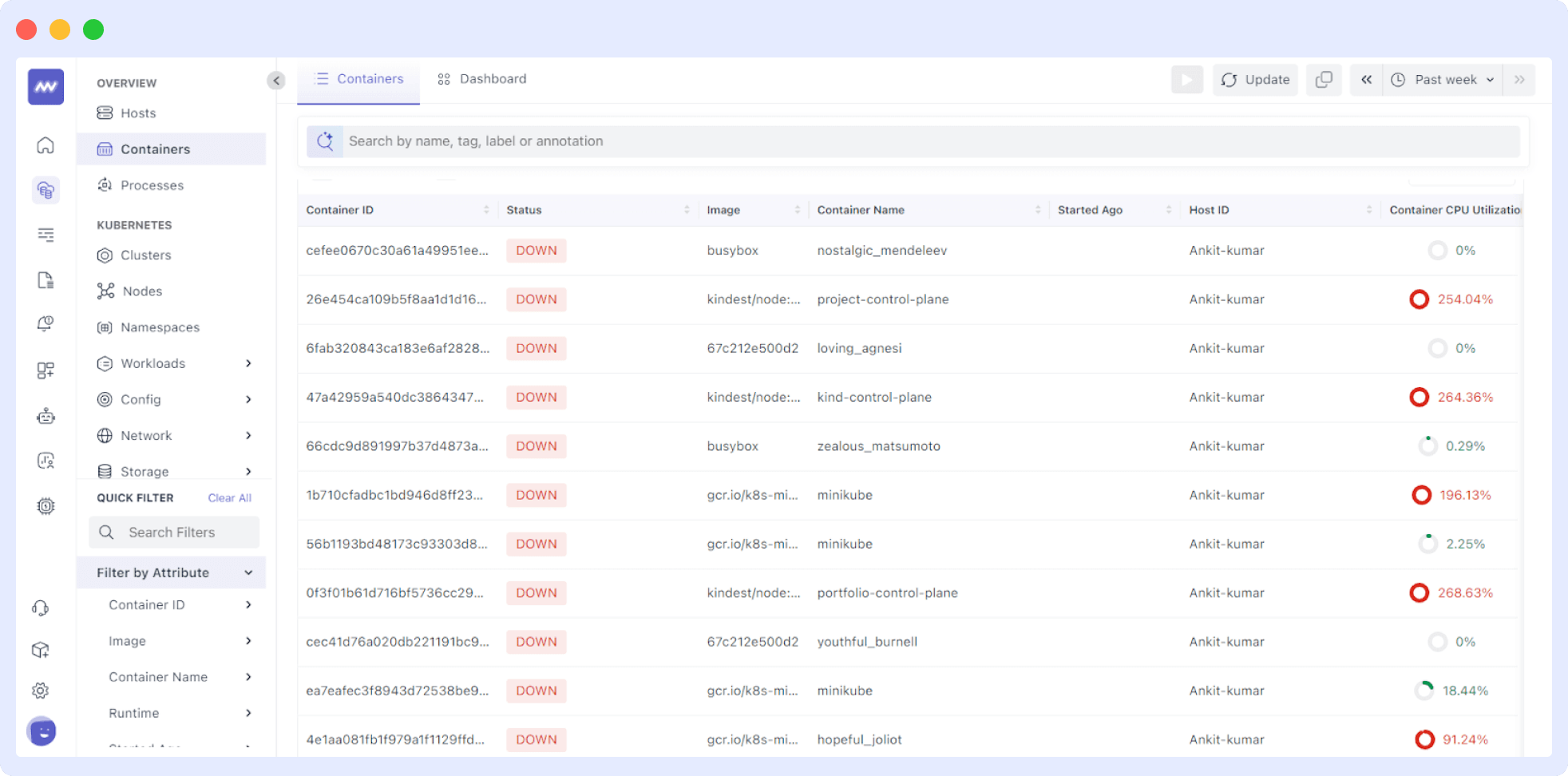Open the Past week time range dropdown
Viewport: 1568px width, 776px height.
click(1442, 79)
